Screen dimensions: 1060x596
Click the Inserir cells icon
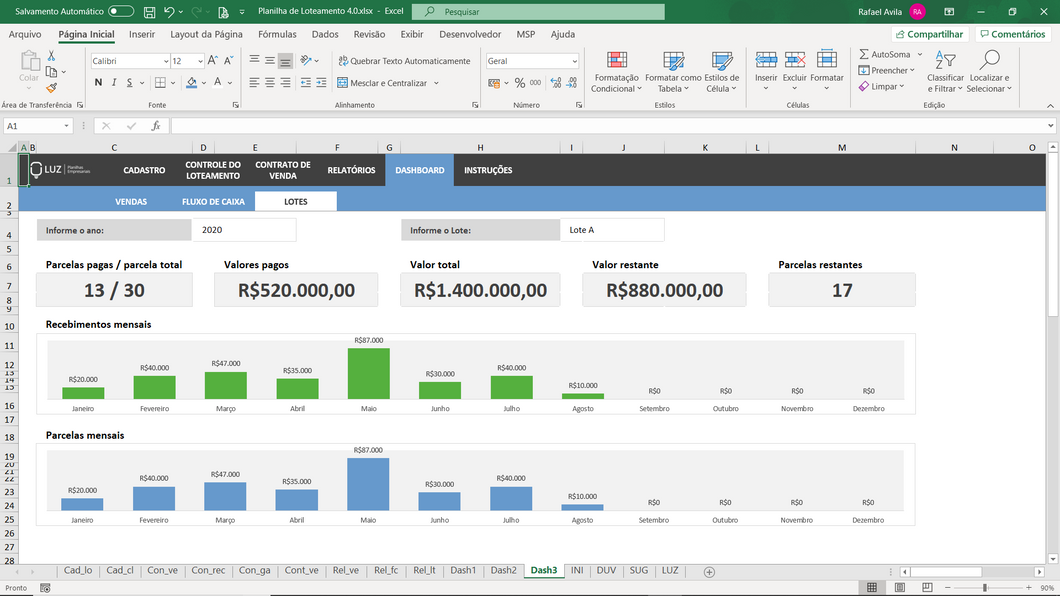point(766,68)
